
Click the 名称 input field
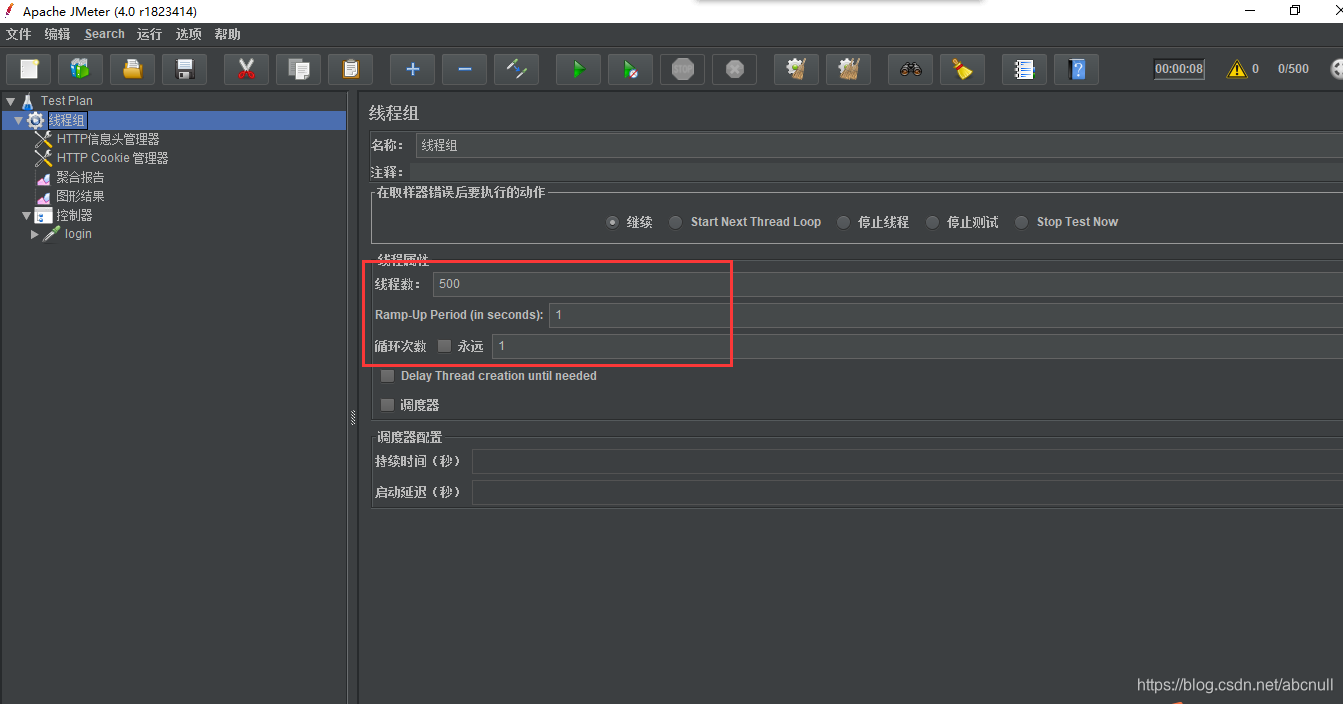point(879,145)
